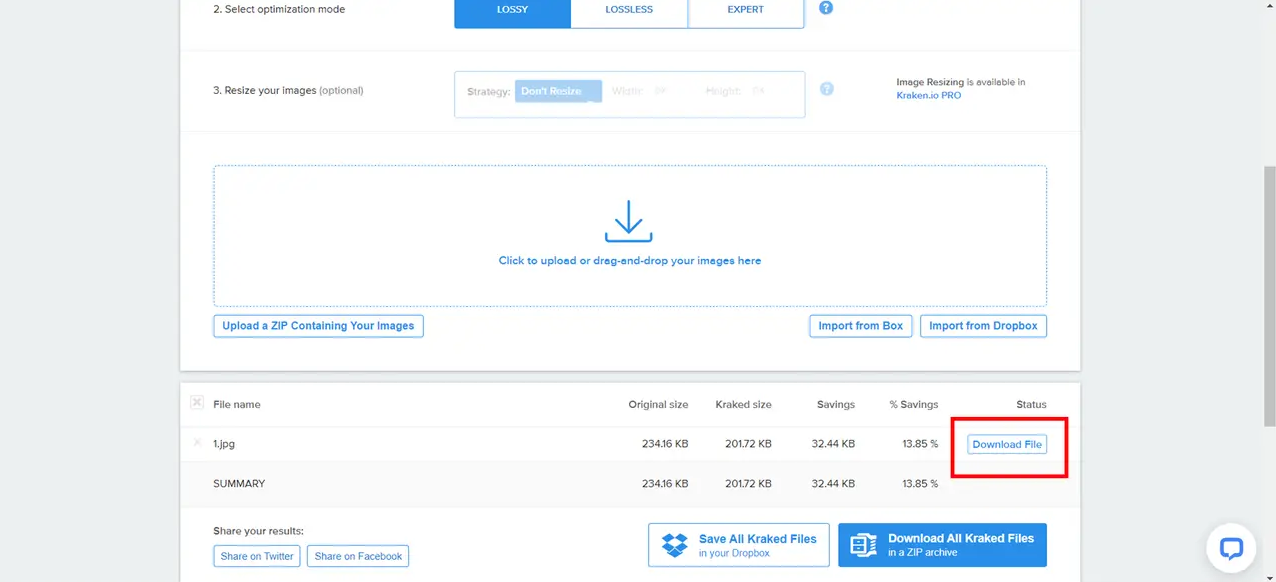Click Import from Box button
The image size is (1276, 582).
point(860,326)
